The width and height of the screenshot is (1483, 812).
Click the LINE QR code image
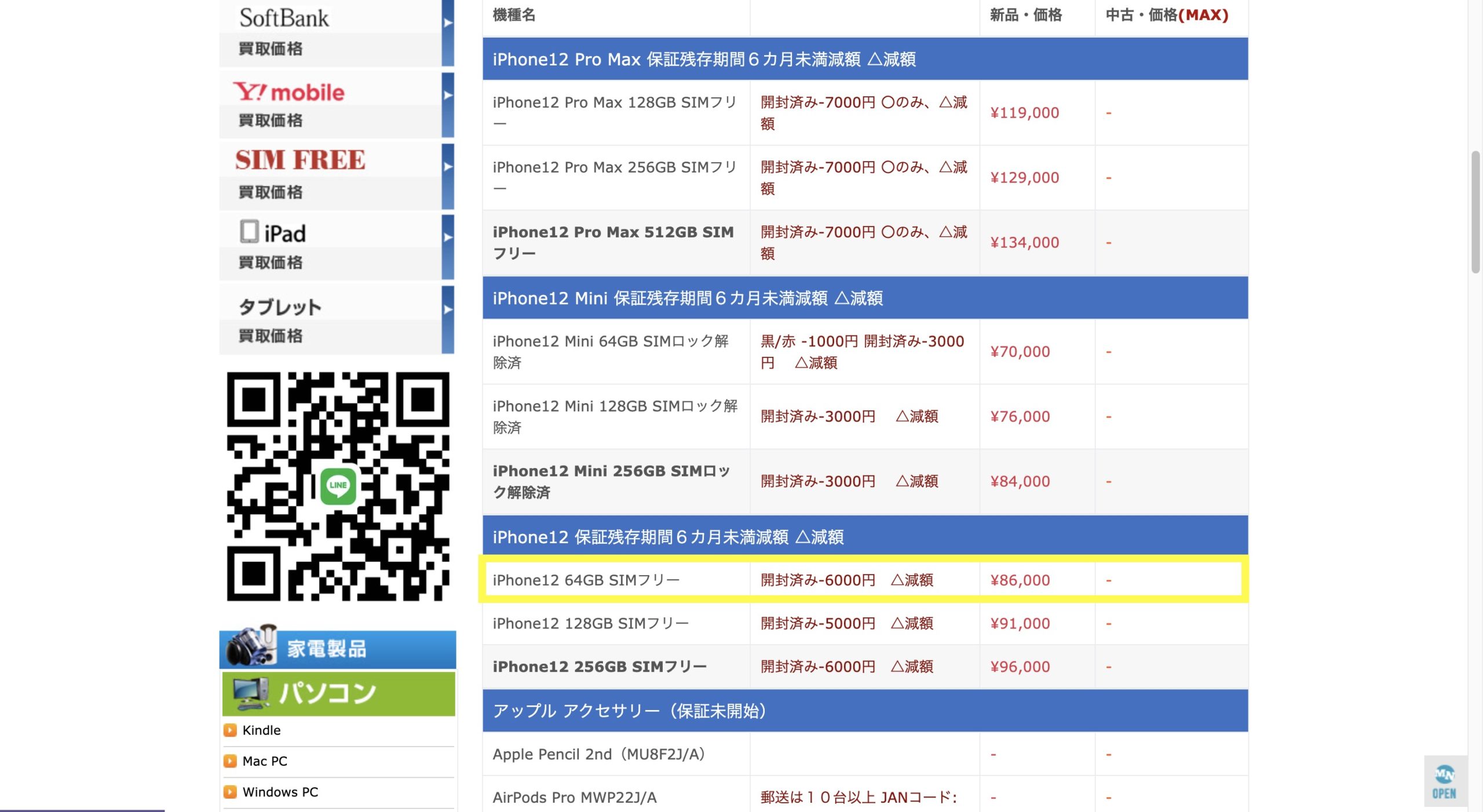[338, 487]
